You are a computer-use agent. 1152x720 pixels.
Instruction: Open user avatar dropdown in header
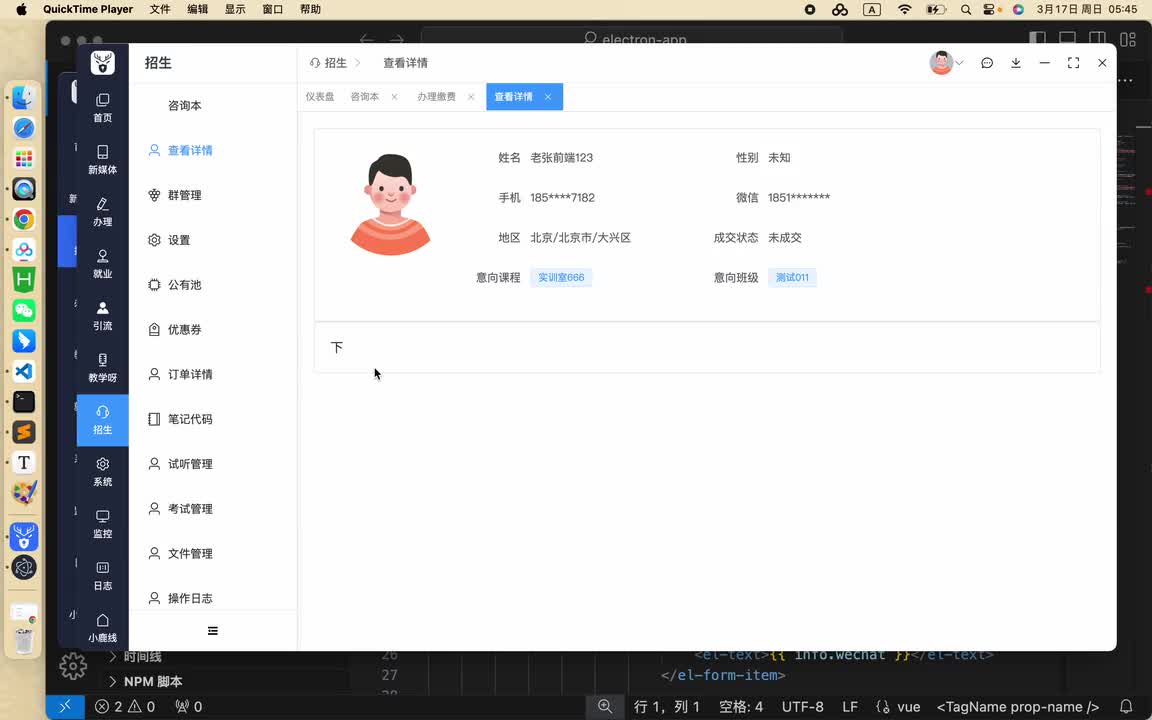coord(946,63)
